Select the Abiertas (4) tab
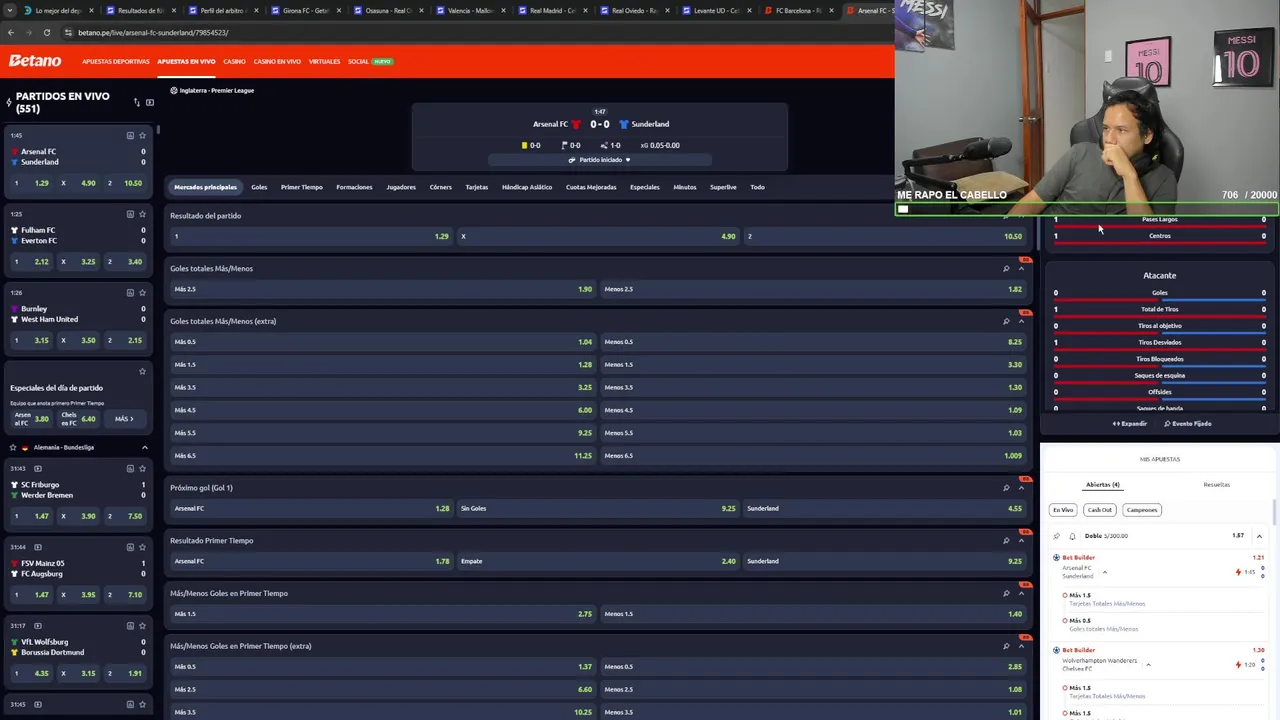This screenshot has width=1280, height=720. [1103, 485]
